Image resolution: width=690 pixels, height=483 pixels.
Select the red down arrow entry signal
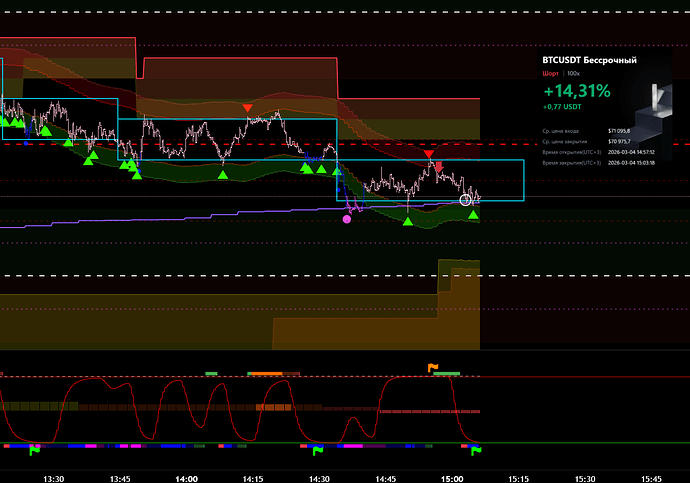tap(438, 165)
